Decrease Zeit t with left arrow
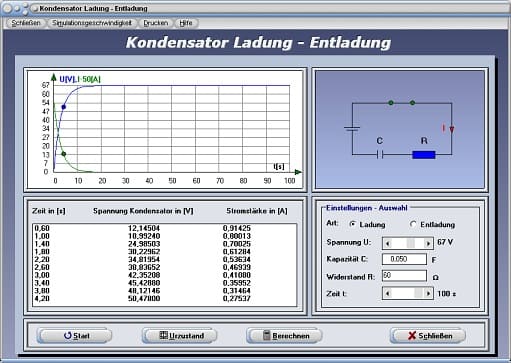The width and height of the screenshot is (511, 363). (387, 294)
